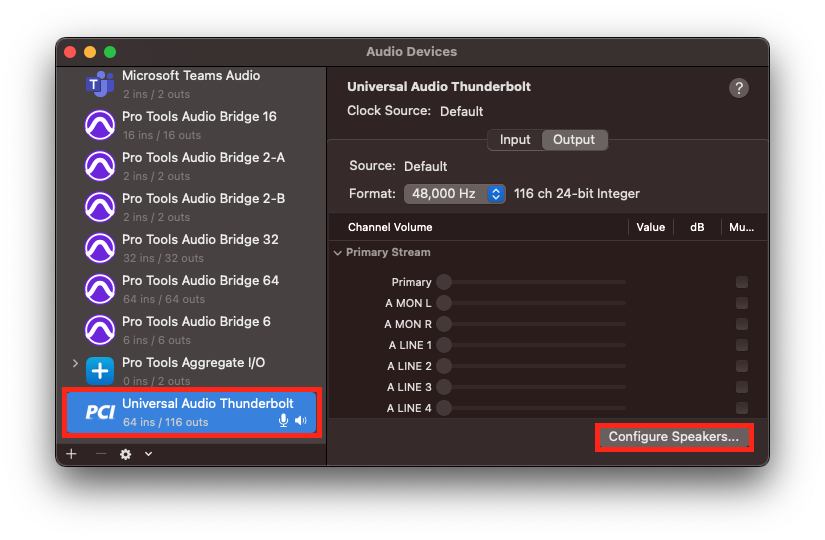Click the Audio Devices window title
This screenshot has height=540, width=825.
[x=411, y=52]
